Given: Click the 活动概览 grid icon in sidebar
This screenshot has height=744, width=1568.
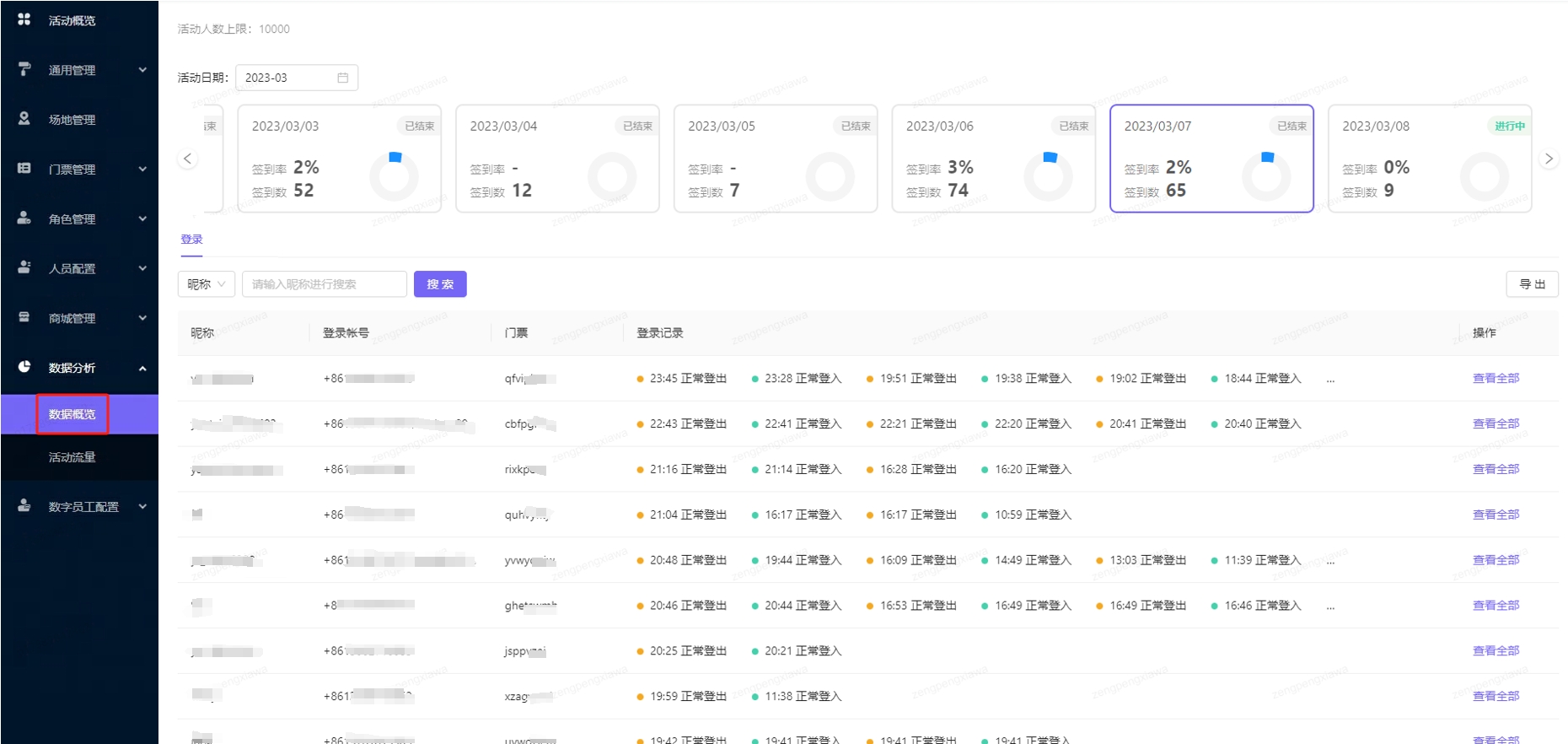Looking at the screenshot, I should coord(24,19).
